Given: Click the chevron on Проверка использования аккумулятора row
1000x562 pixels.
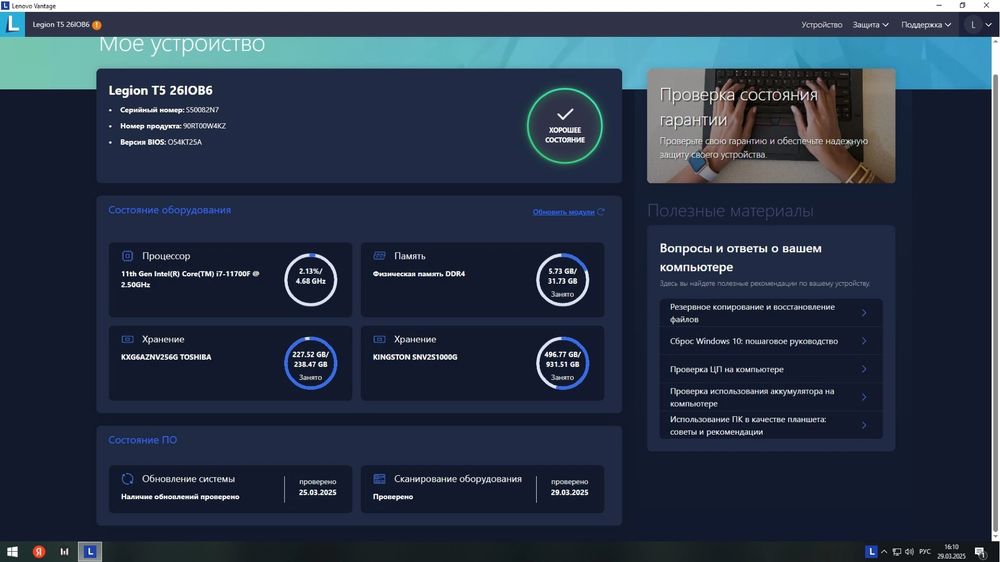Looking at the screenshot, I should [x=864, y=397].
